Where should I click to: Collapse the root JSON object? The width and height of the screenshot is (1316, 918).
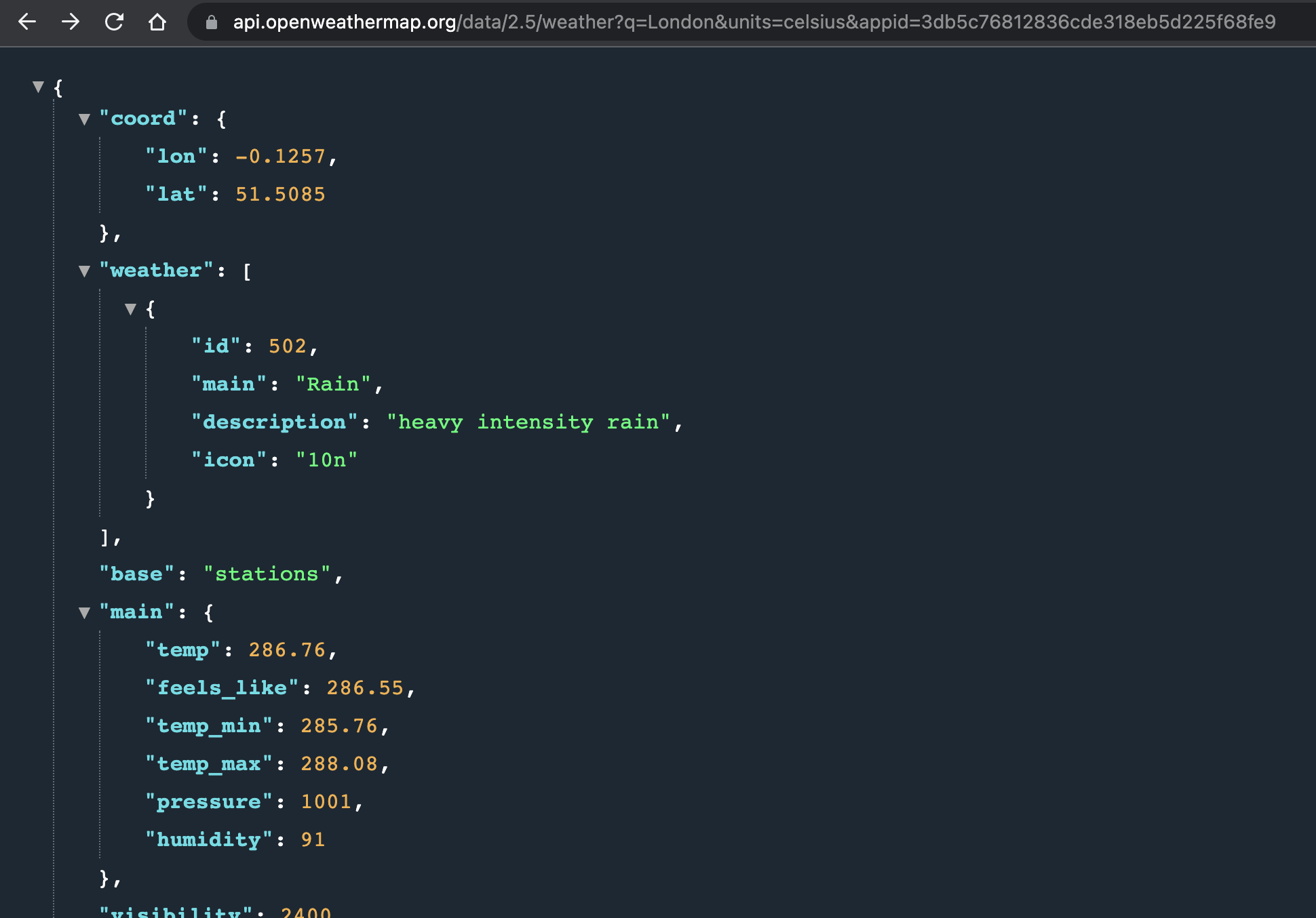click(x=39, y=87)
